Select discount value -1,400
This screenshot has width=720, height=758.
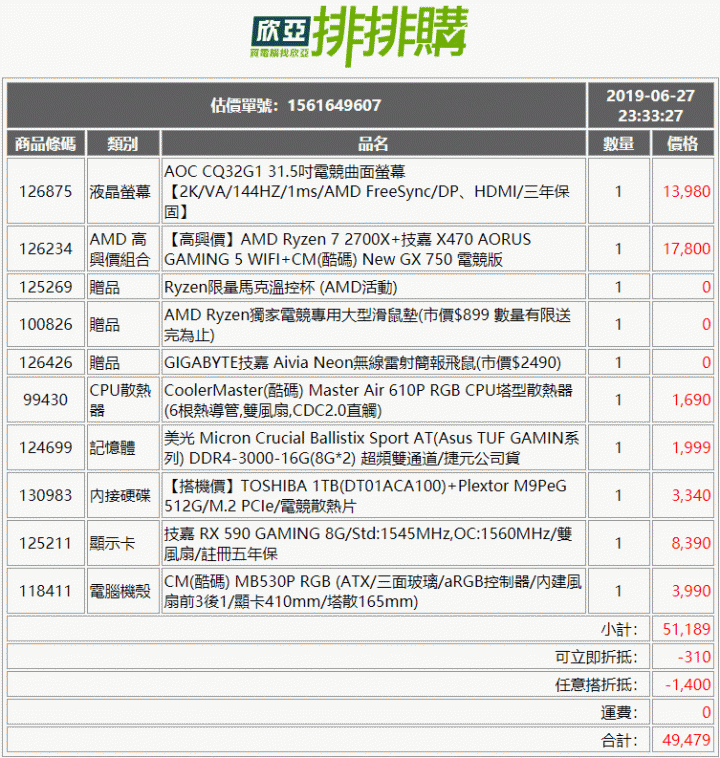688,685
